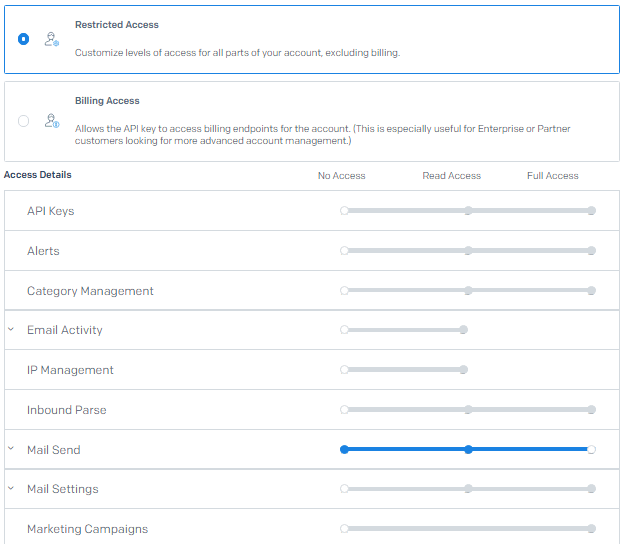Select the Billing Access radio button
The height and width of the screenshot is (544, 623).
point(23,121)
